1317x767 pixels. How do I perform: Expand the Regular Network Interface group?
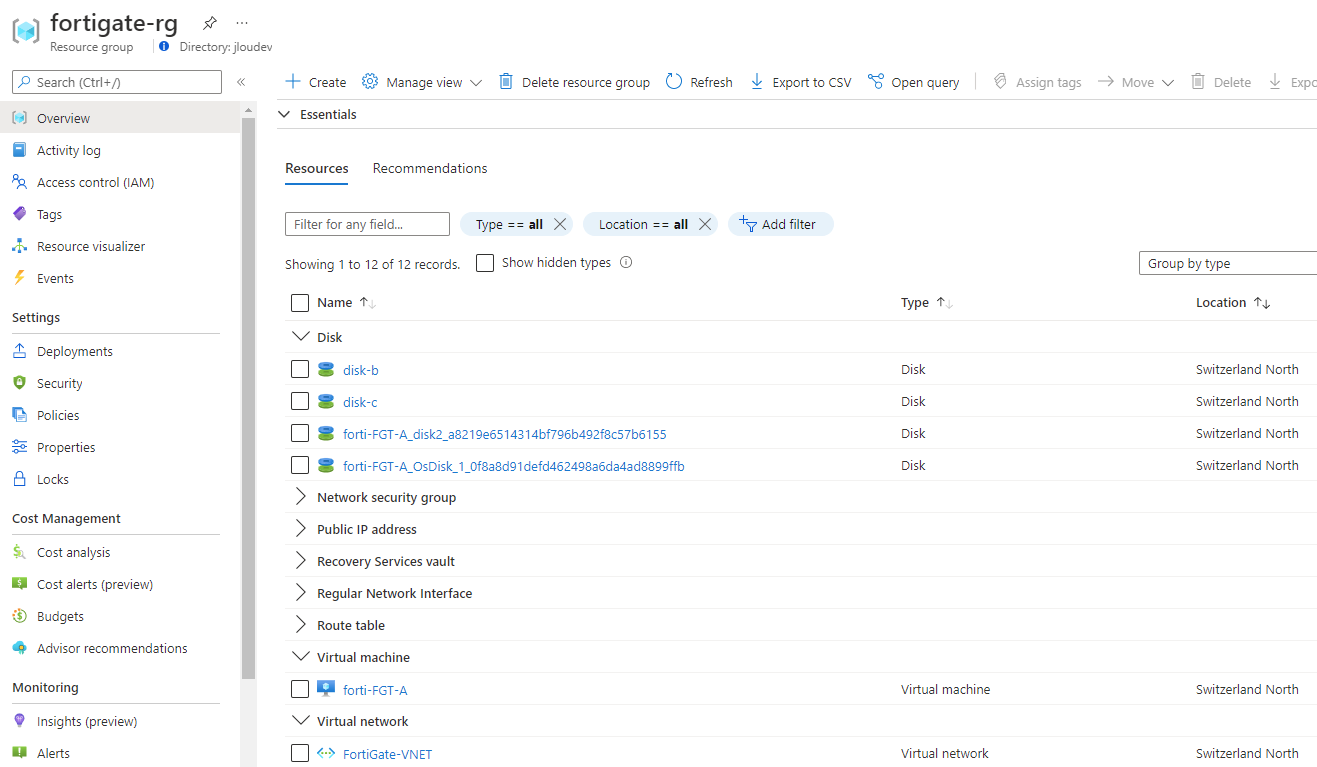pos(301,593)
